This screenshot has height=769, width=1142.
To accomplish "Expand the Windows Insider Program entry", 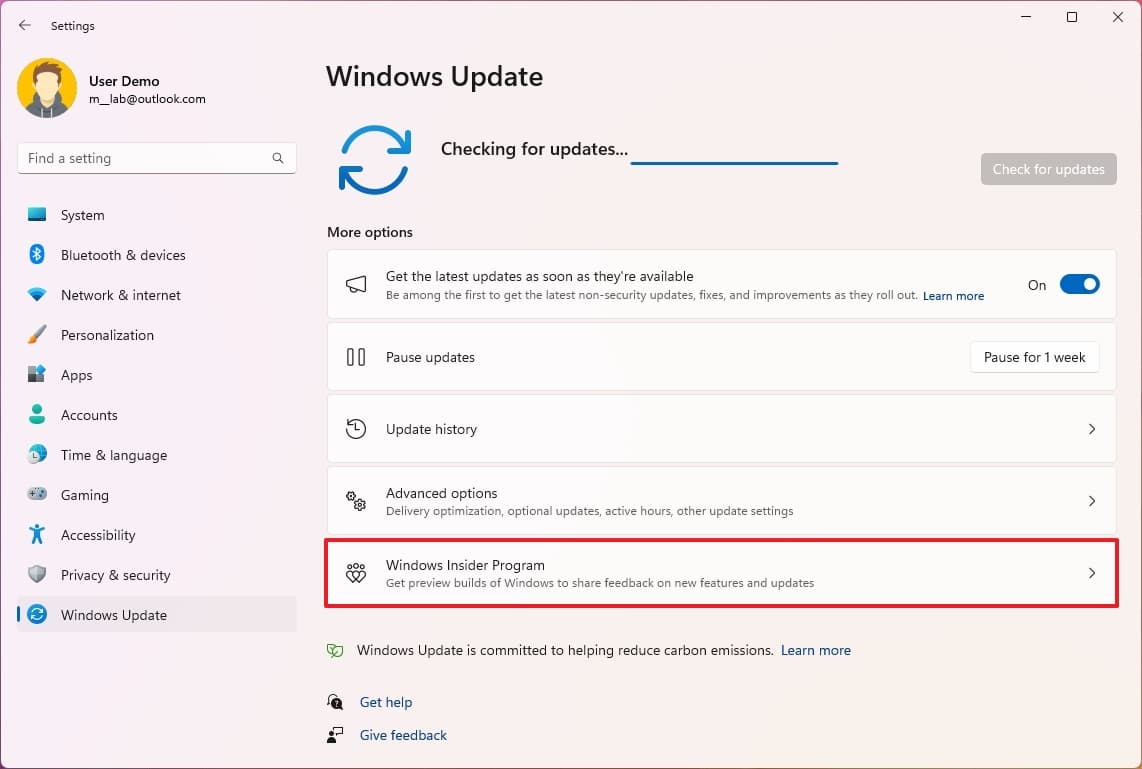I will tap(1092, 573).
